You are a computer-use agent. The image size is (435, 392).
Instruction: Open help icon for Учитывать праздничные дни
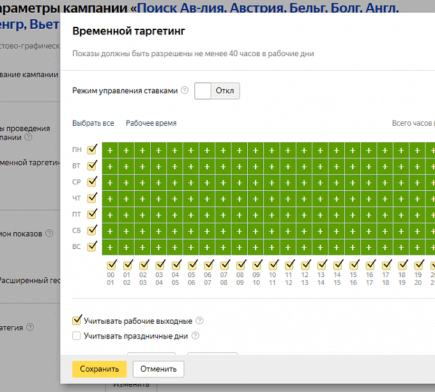point(196,335)
